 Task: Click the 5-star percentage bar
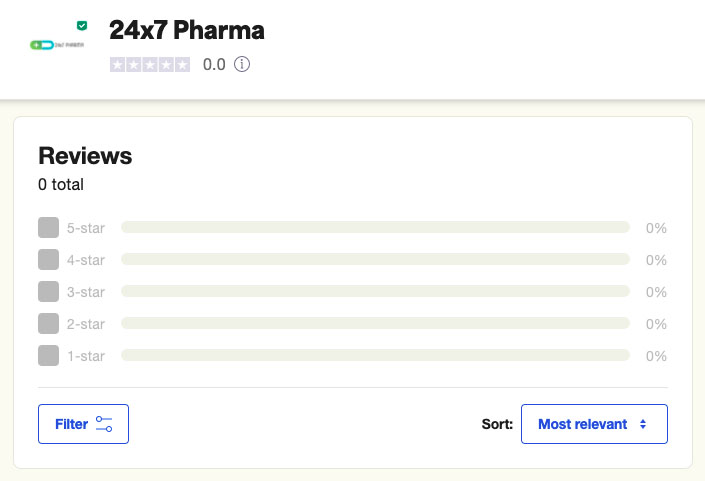pos(375,228)
